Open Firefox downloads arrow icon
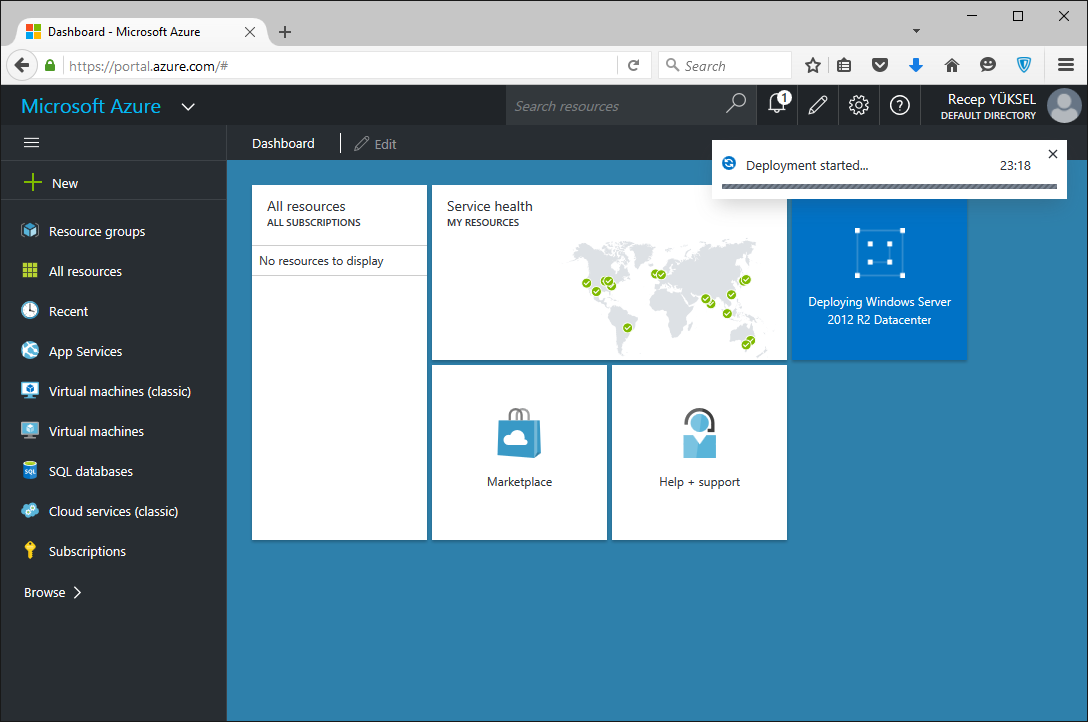1088x722 pixels. (x=916, y=65)
